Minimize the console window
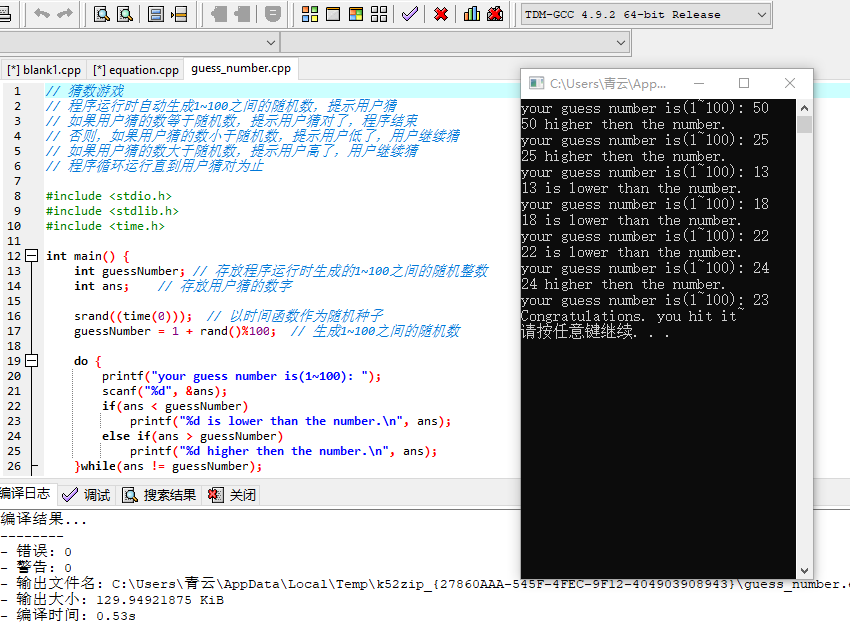 pyautogui.click(x=699, y=83)
